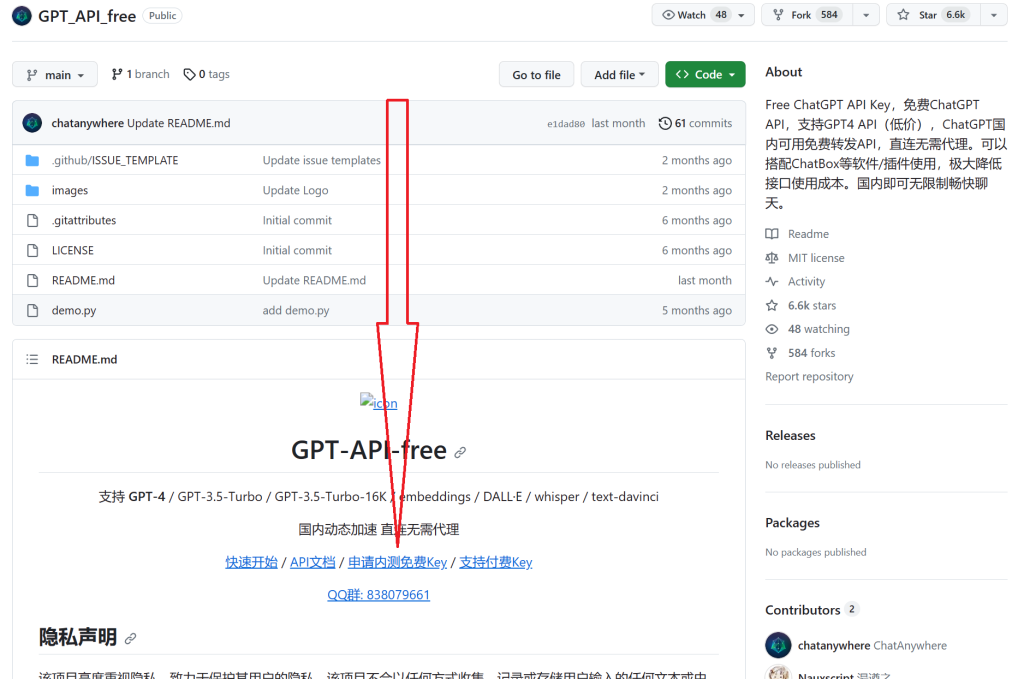Open the demo.py file

tap(74, 310)
